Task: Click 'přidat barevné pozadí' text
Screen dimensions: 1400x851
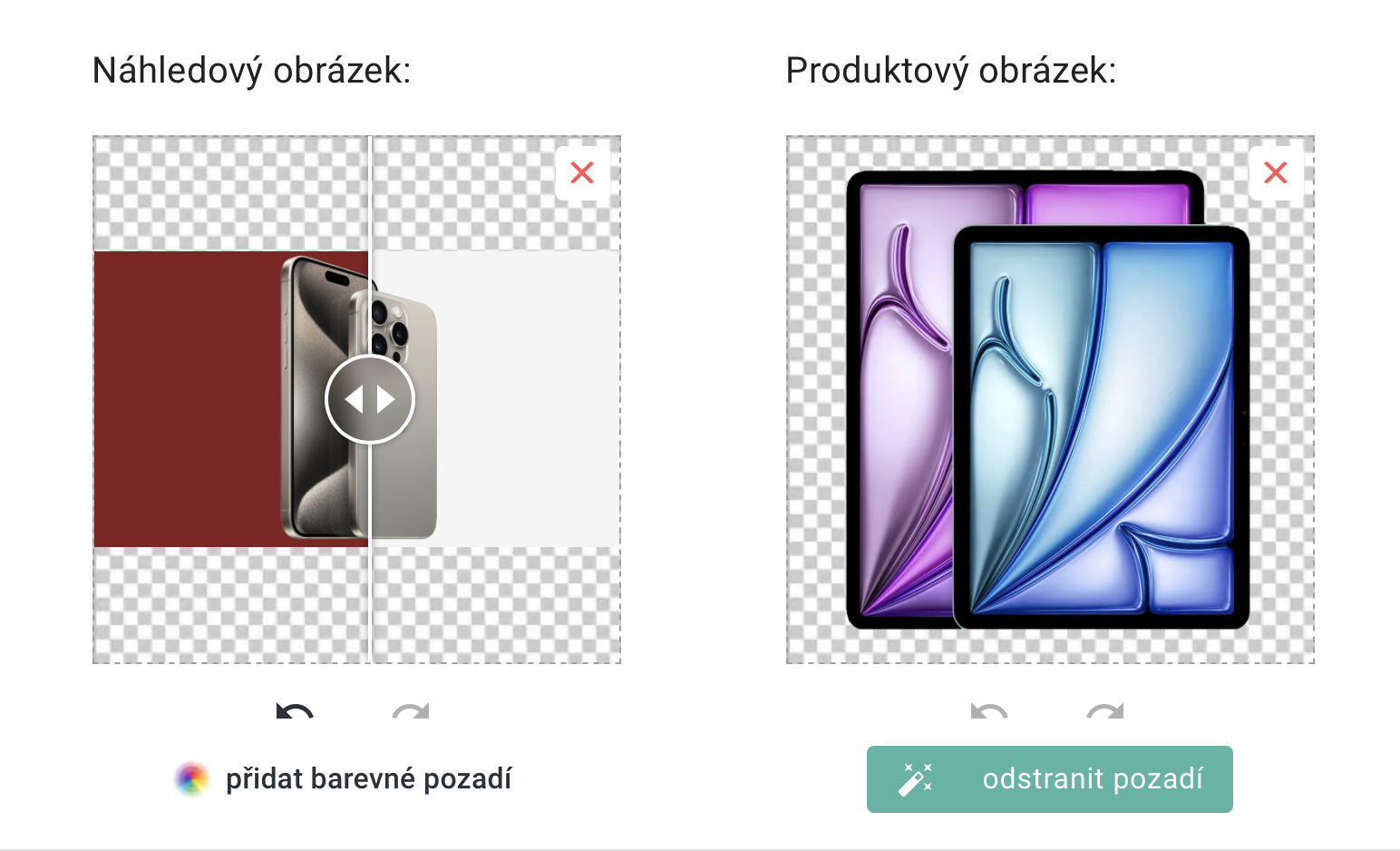Action: 368,778
